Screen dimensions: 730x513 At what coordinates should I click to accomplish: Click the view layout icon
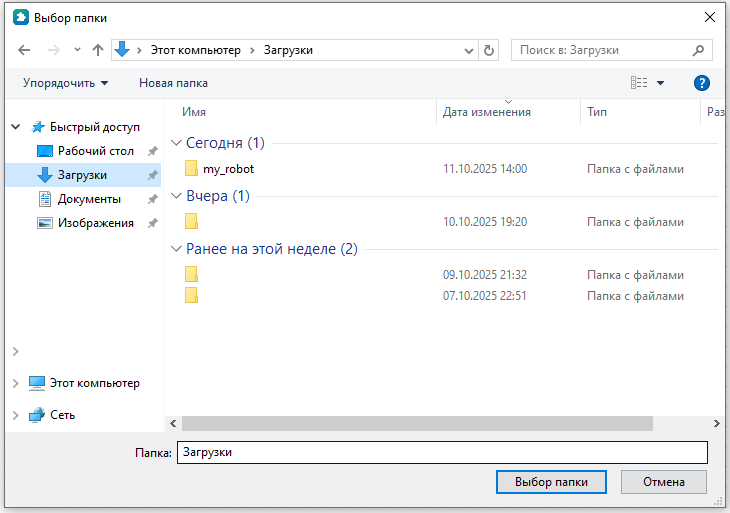[639, 83]
